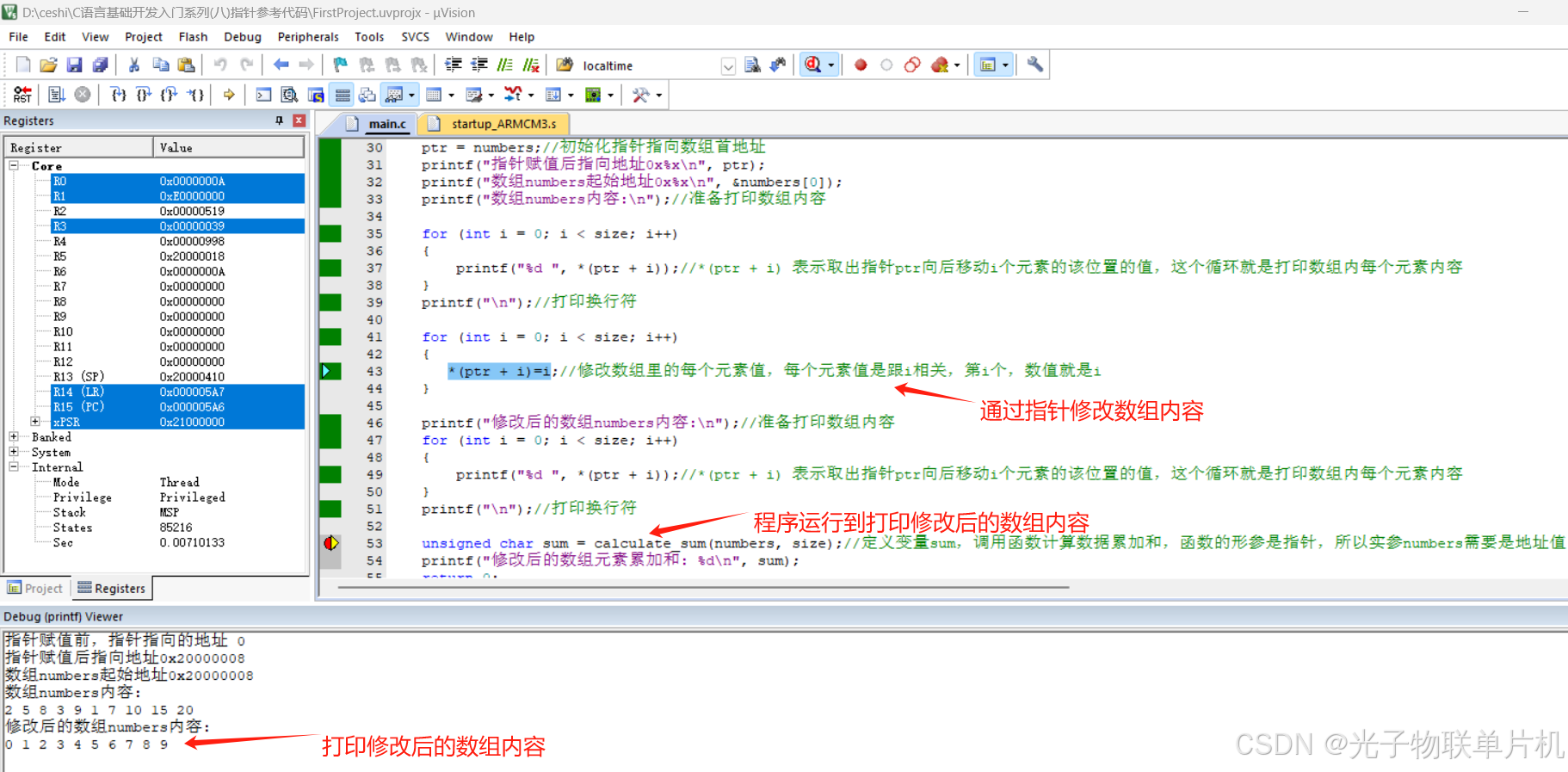Create a new file
Image resolution: width=1568 pixels, height=772 pixels.
click(23, 65)
